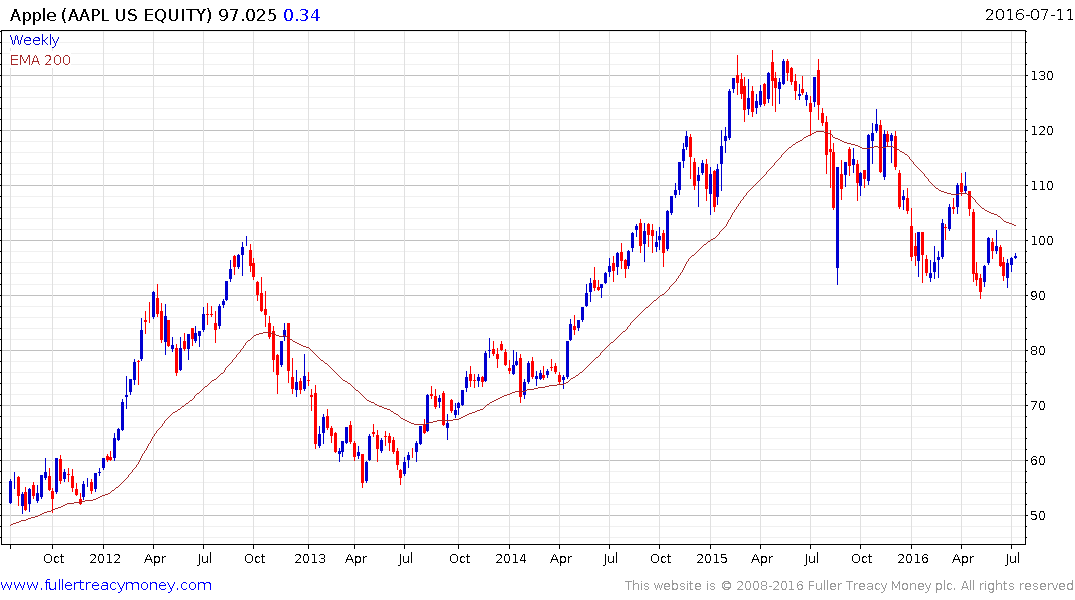Viewport: 1075px width, 600px height.
Task: Click the chart date 2016-07-11
Action: click(1029, 14)
